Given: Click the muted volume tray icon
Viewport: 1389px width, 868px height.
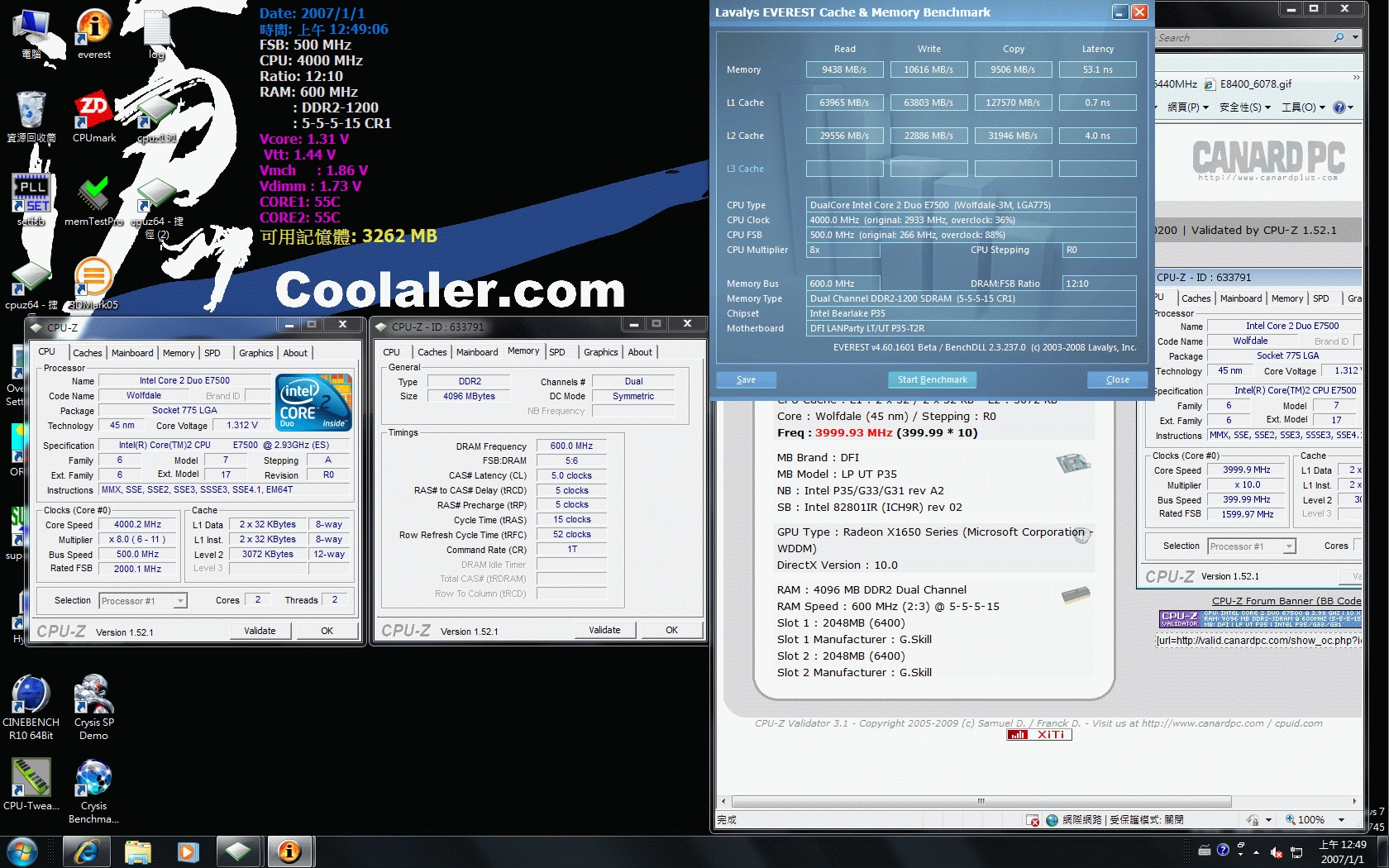Looking at the screenshot, I should pos(1276,851).
